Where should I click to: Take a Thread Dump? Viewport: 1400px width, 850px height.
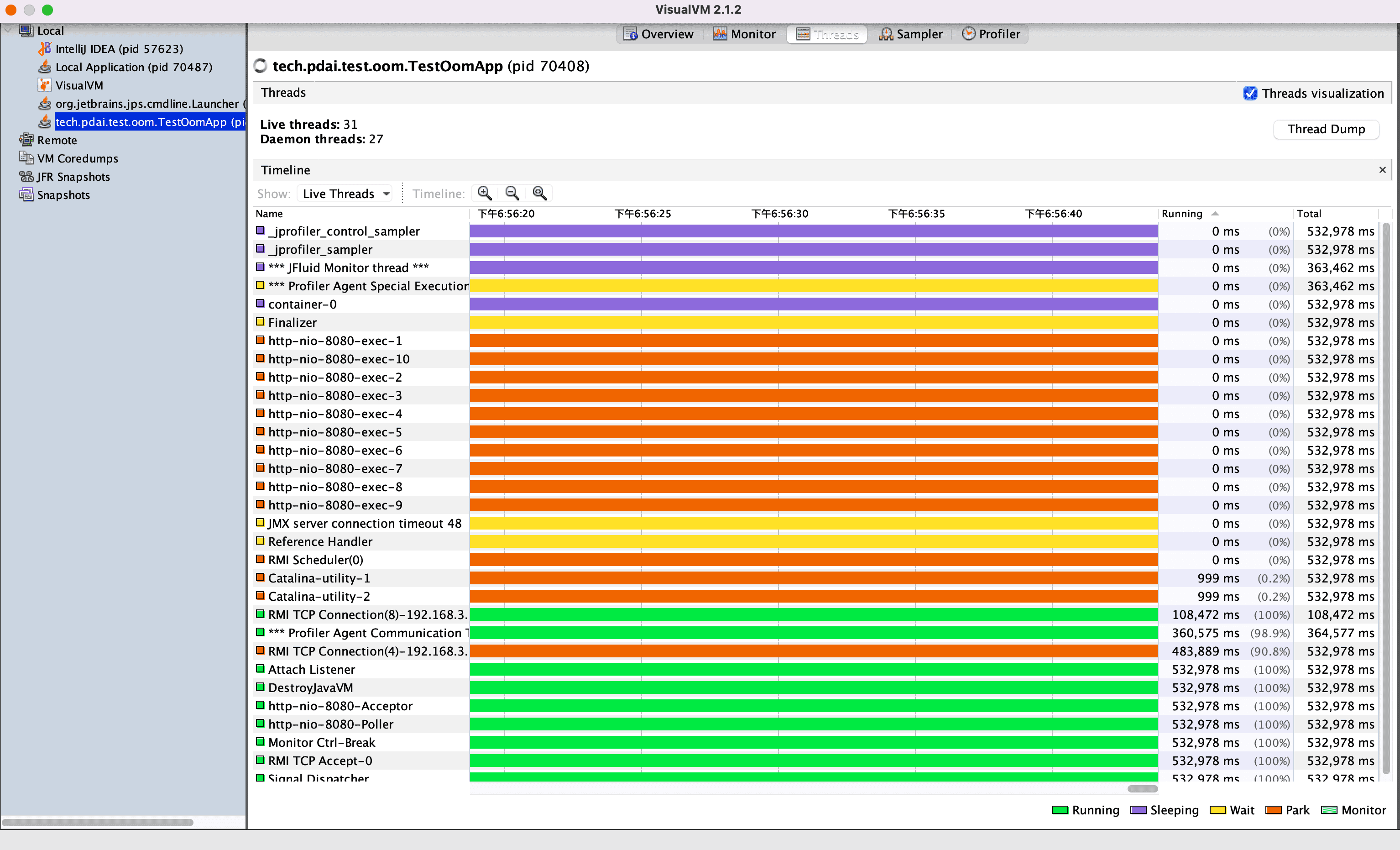(x=1326, y=129)
